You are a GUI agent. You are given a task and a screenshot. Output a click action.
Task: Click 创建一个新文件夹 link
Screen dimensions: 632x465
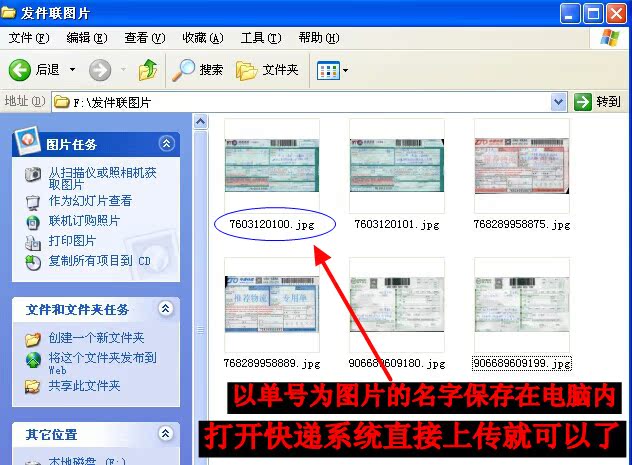pyautogui.click(x=96, y=337)
